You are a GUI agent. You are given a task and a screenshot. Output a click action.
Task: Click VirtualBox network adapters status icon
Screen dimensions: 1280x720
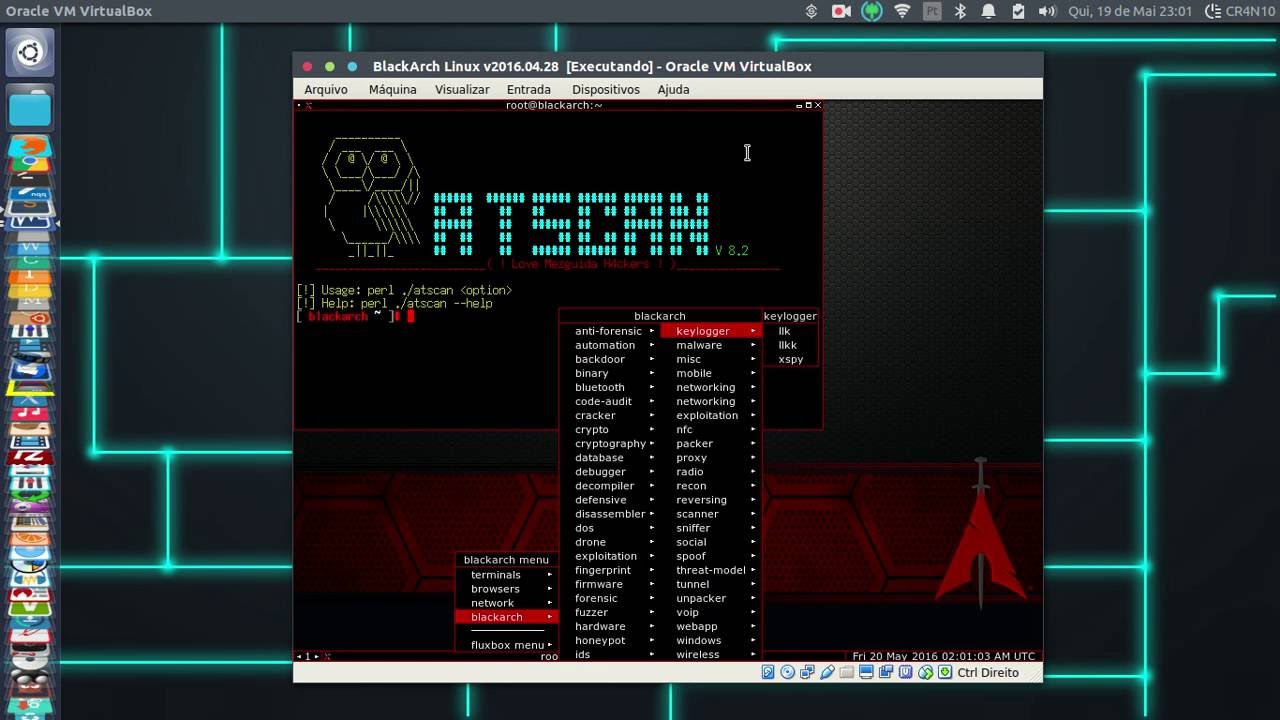coord(807,672)
